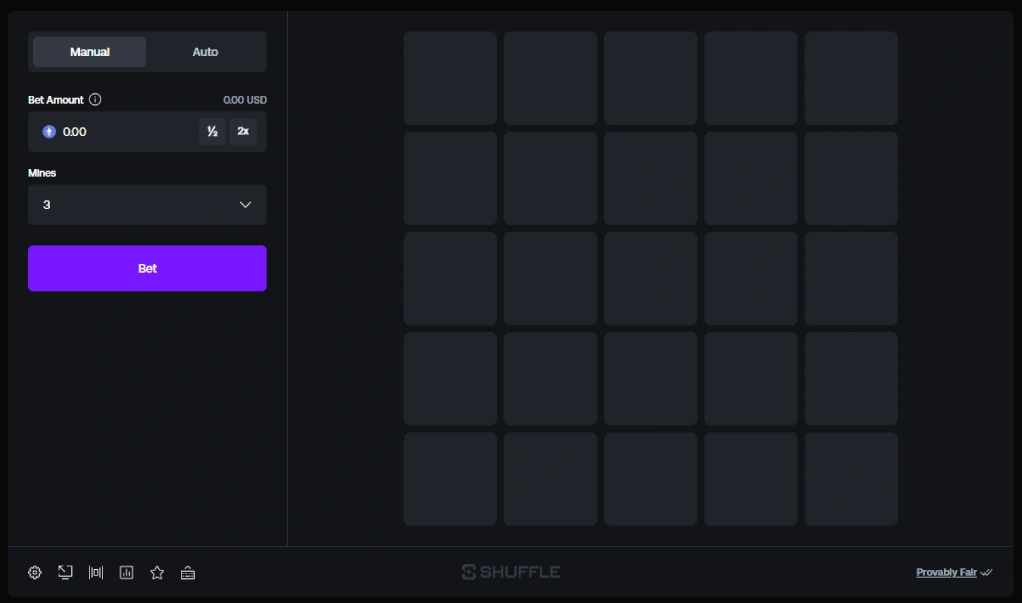Open the Mines count dropdown
Screen dimensions: 1022x603
pyautogui.click(x=147, y=205)
